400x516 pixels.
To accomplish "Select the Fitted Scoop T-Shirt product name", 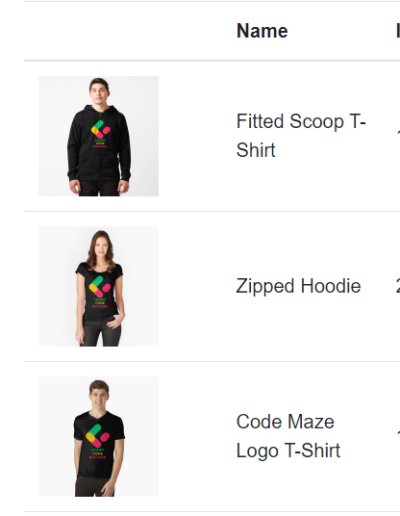I will (x=301, y=136).
